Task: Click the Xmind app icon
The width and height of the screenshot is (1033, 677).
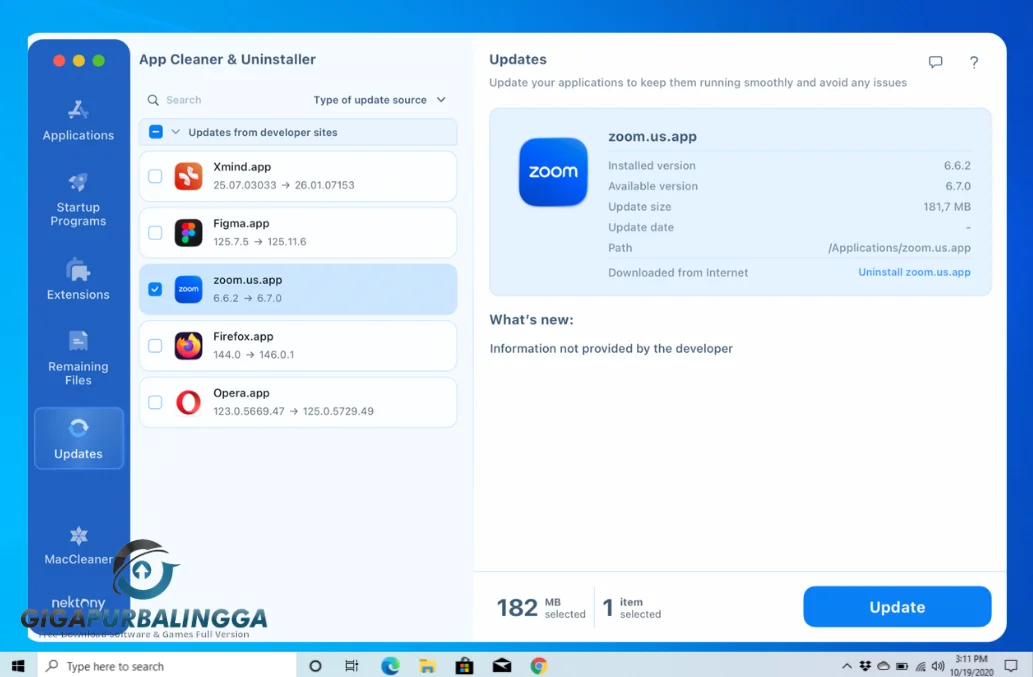Action: (188, 176)
